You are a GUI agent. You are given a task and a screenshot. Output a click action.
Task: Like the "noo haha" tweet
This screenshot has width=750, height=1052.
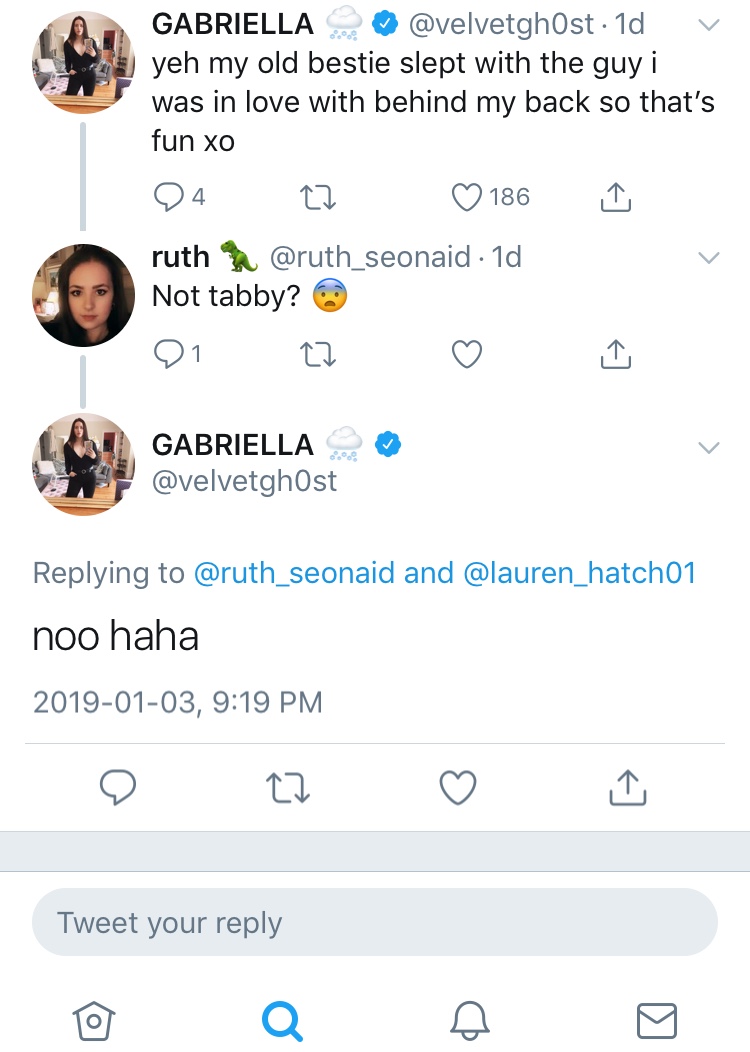coord(458,787)
